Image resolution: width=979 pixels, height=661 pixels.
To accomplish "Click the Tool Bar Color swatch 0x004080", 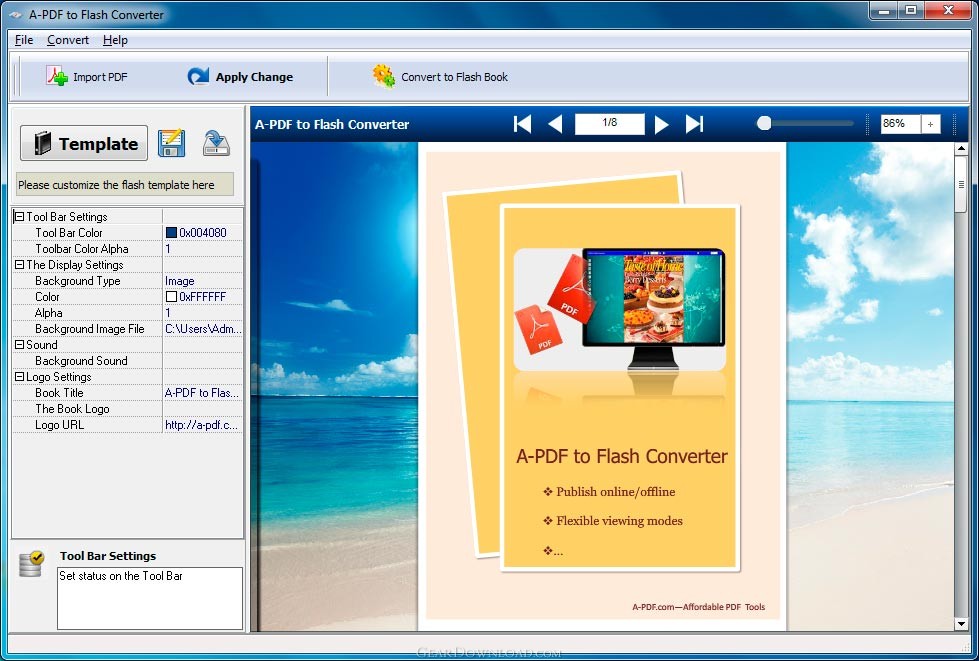I will click(171, 233).
